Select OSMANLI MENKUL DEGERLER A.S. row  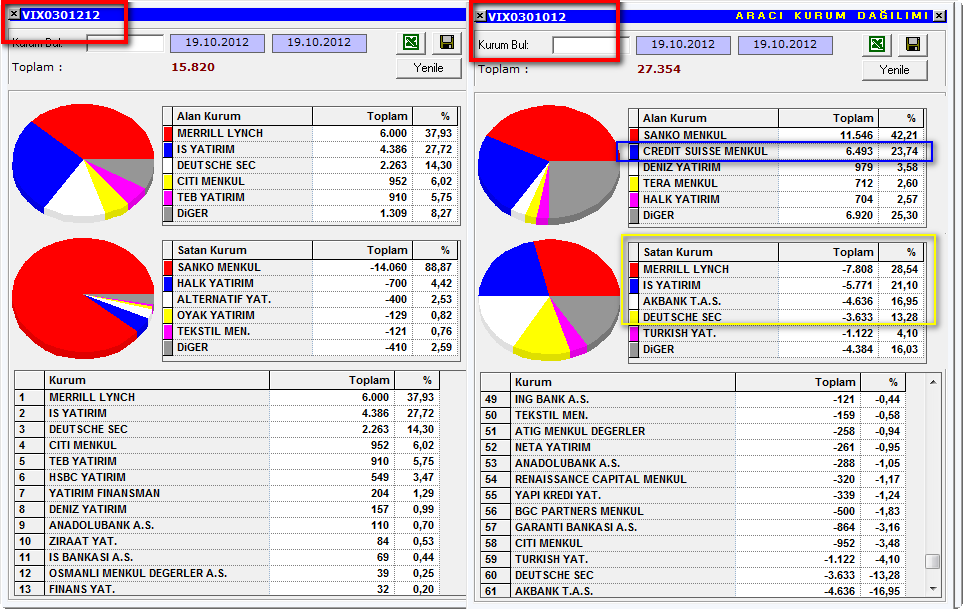click(227, 573)
